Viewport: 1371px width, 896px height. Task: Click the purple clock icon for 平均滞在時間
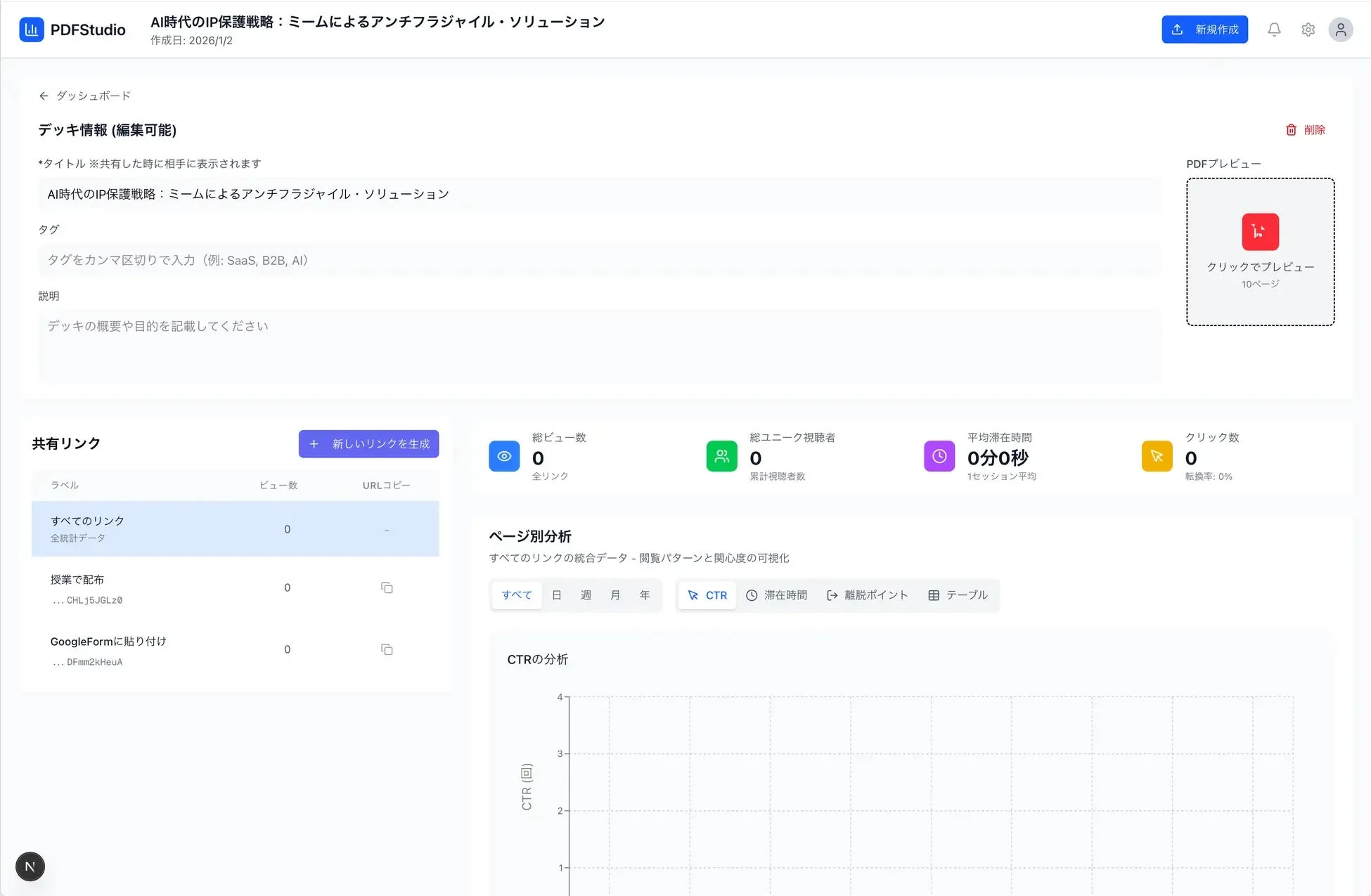[x=939, y=456]
